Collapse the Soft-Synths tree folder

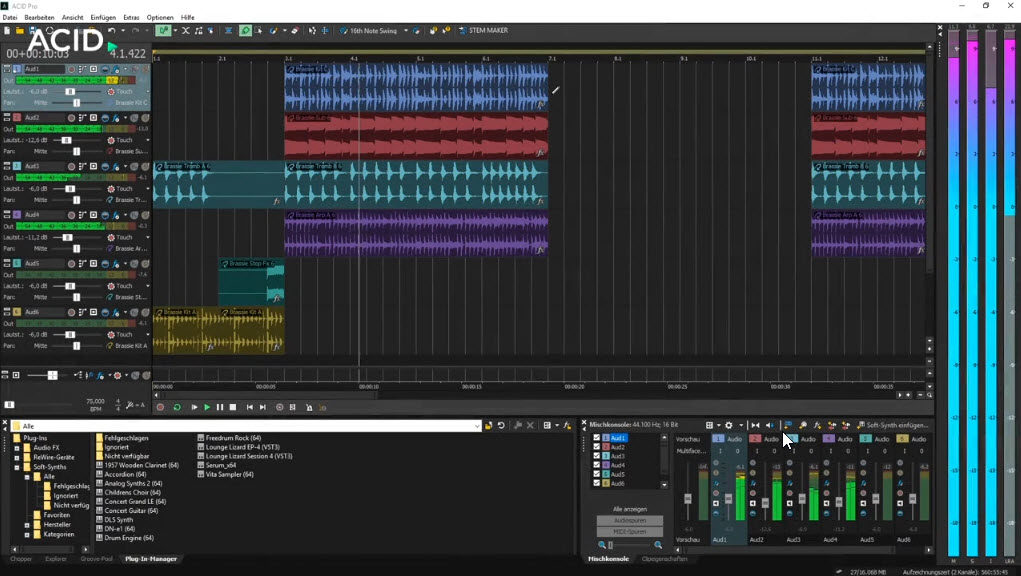click(x=17, y=467)
